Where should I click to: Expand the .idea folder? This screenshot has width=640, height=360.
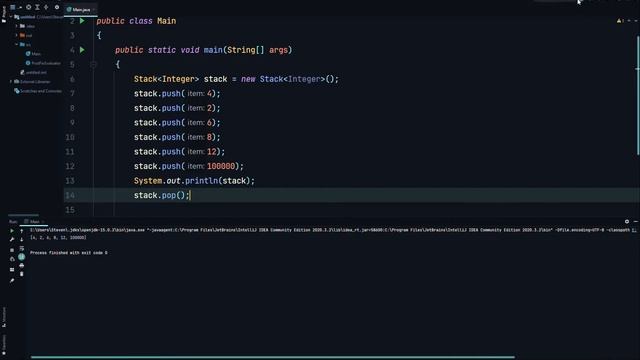[x=17, y=26]
